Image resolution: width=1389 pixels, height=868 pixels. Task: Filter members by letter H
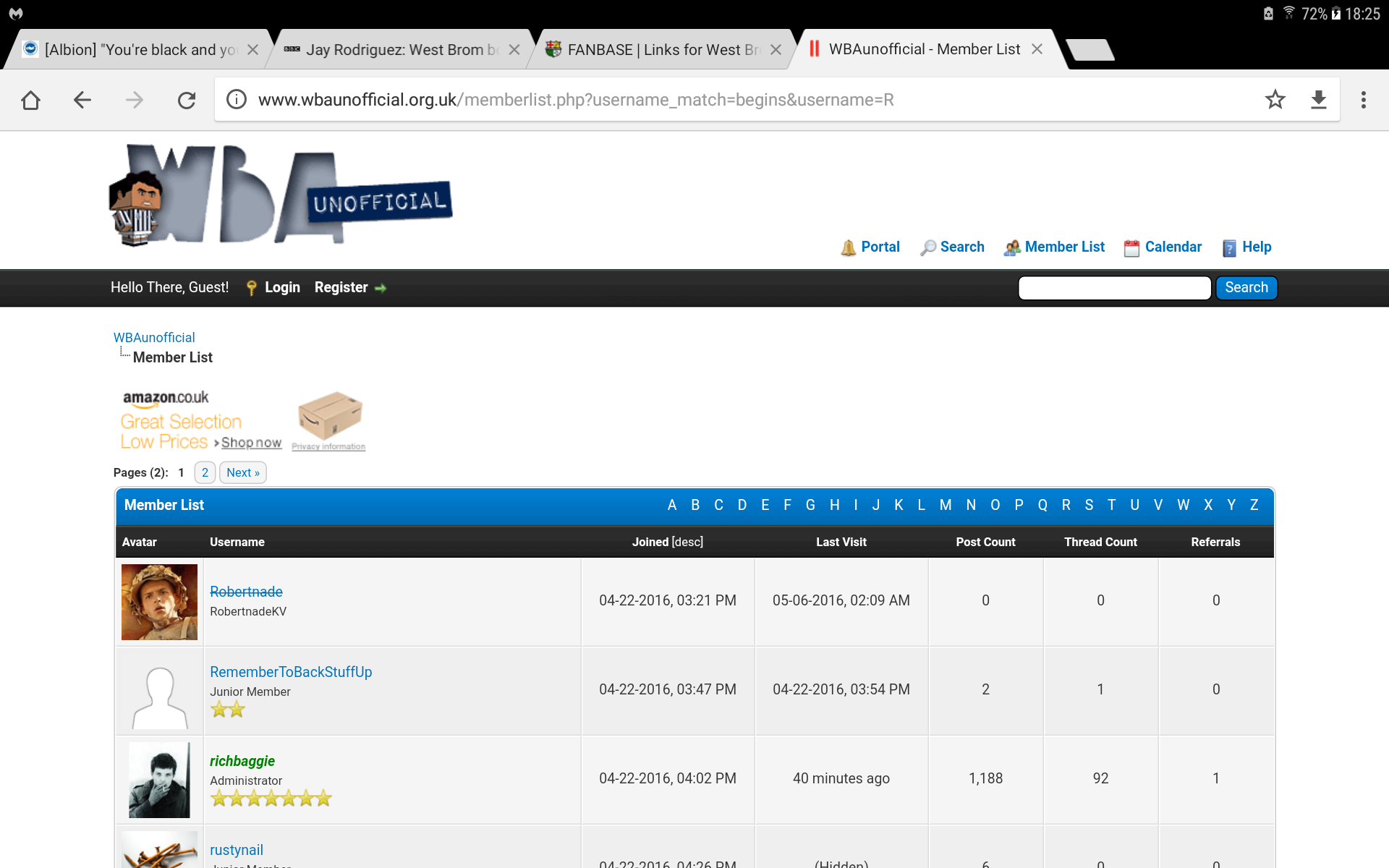tap(835, 506)
